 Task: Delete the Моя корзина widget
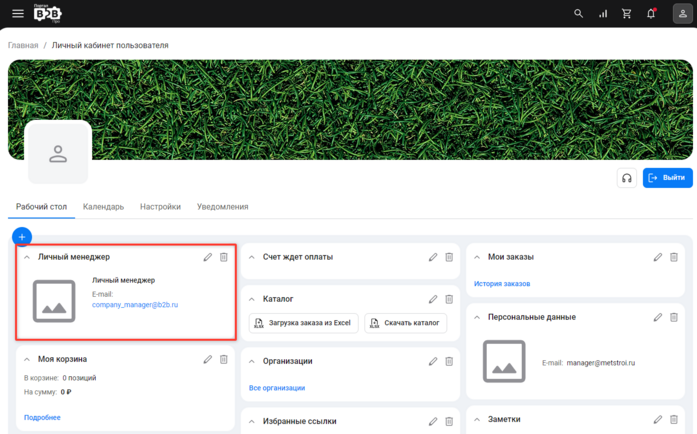point(224,359)
